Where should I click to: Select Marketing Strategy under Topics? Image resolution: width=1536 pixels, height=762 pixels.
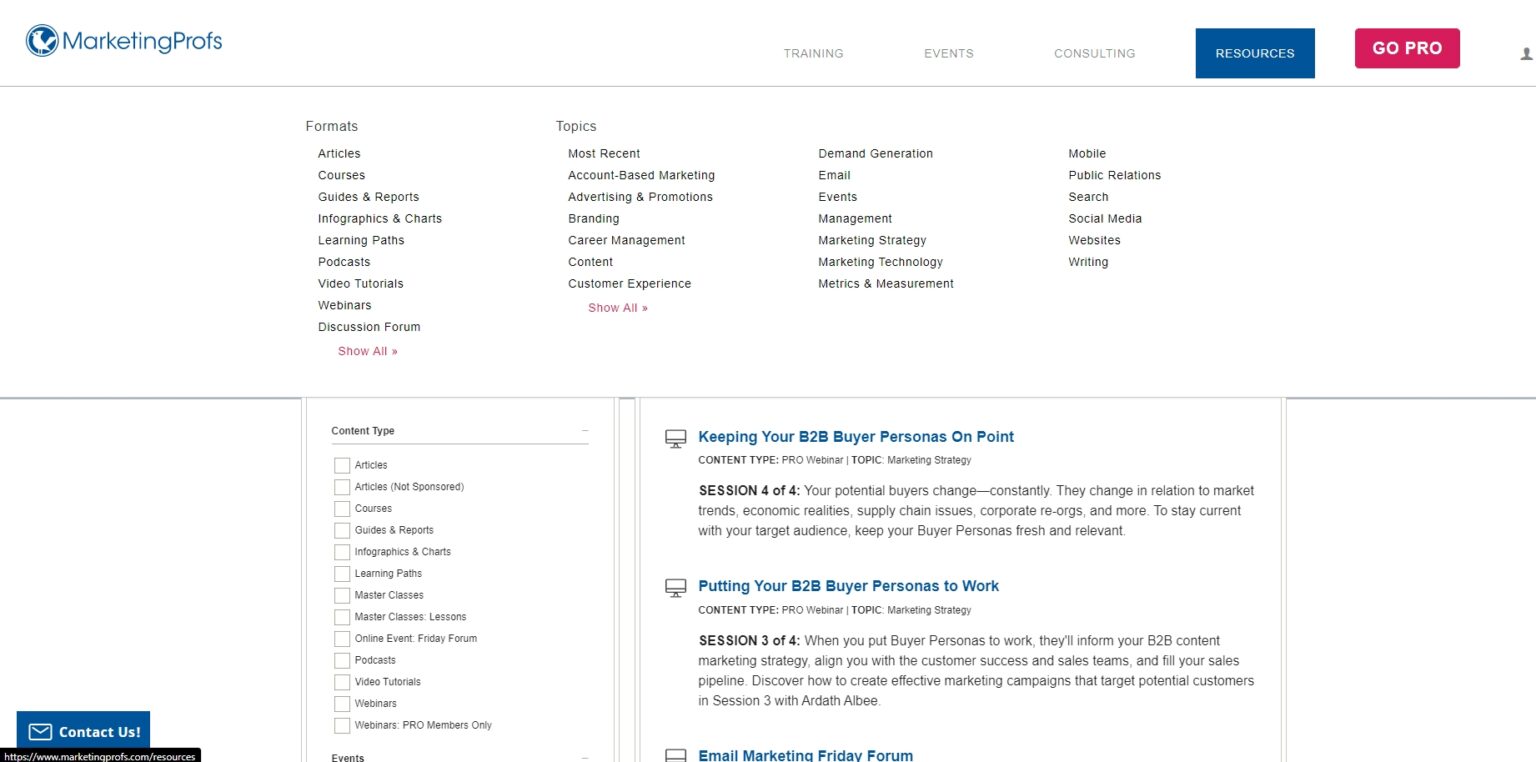coord(872,240)
